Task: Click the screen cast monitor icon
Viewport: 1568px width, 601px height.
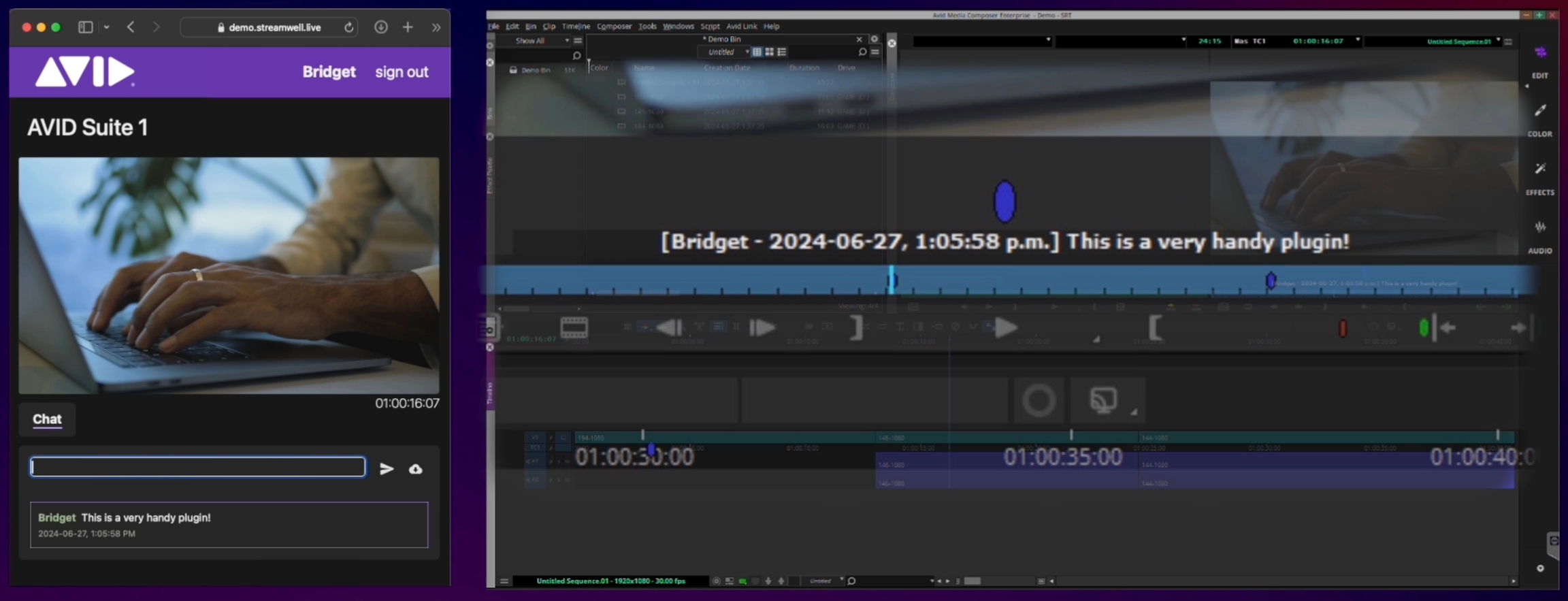Action: click(x=1103, y=400)
